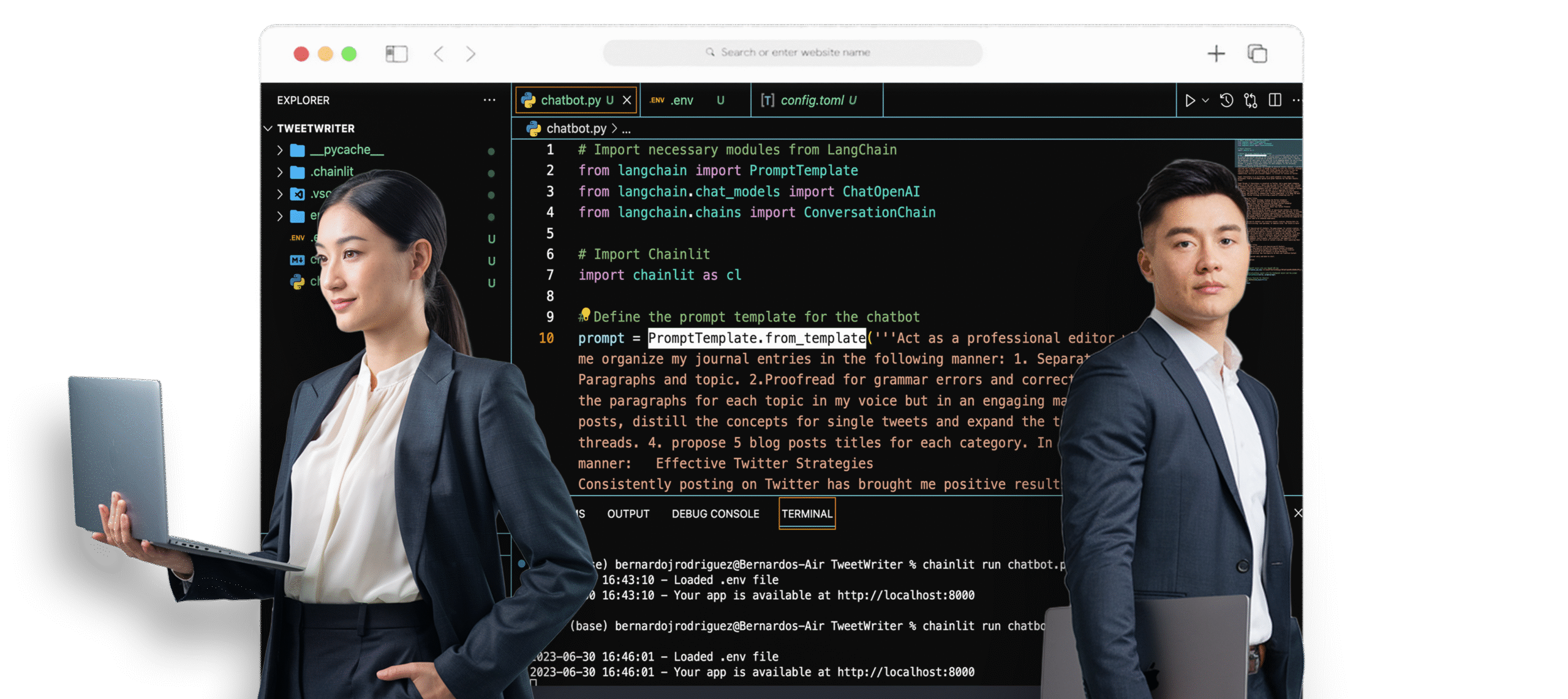
Task: Click the source control compare changes icon
Action: coord(1251,100)
